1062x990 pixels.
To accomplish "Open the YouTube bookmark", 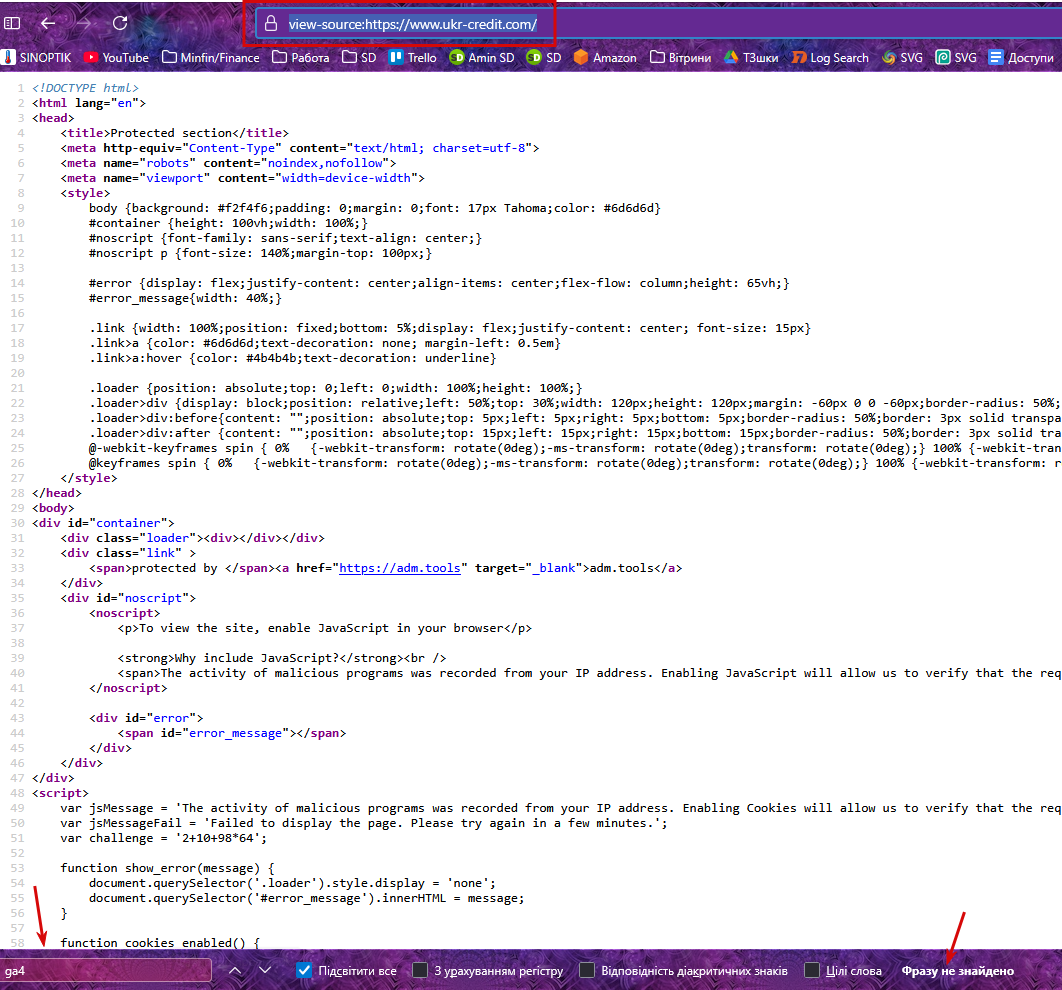I will tap(116, 58).
